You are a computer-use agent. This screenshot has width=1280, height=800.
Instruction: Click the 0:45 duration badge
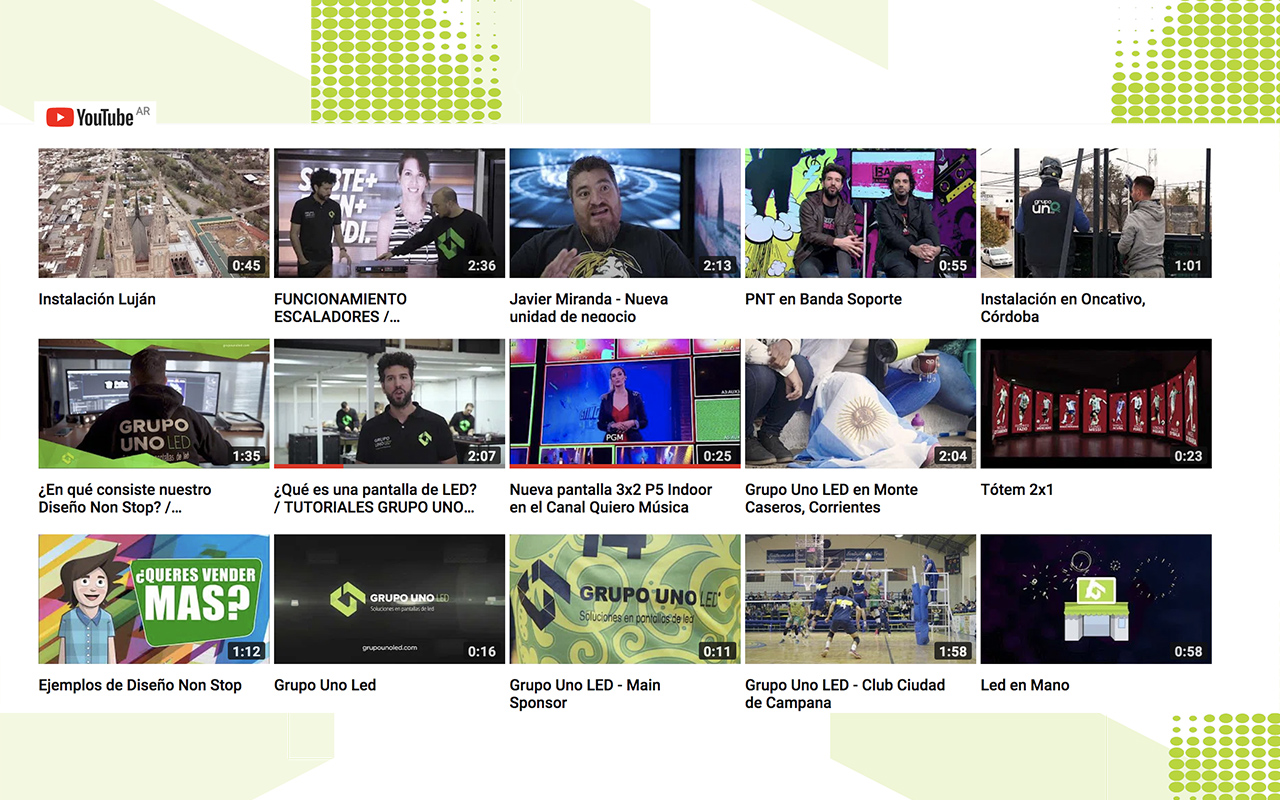coord(246,265)
